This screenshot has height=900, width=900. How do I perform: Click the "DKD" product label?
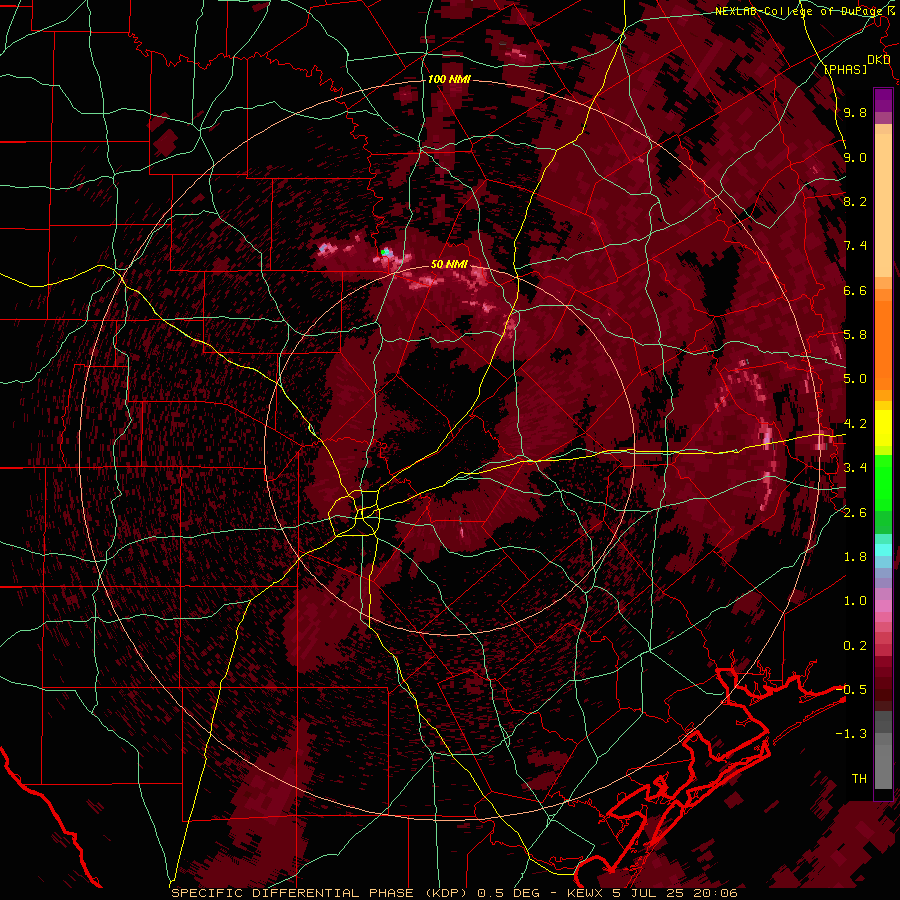click(x=879, y=60)
